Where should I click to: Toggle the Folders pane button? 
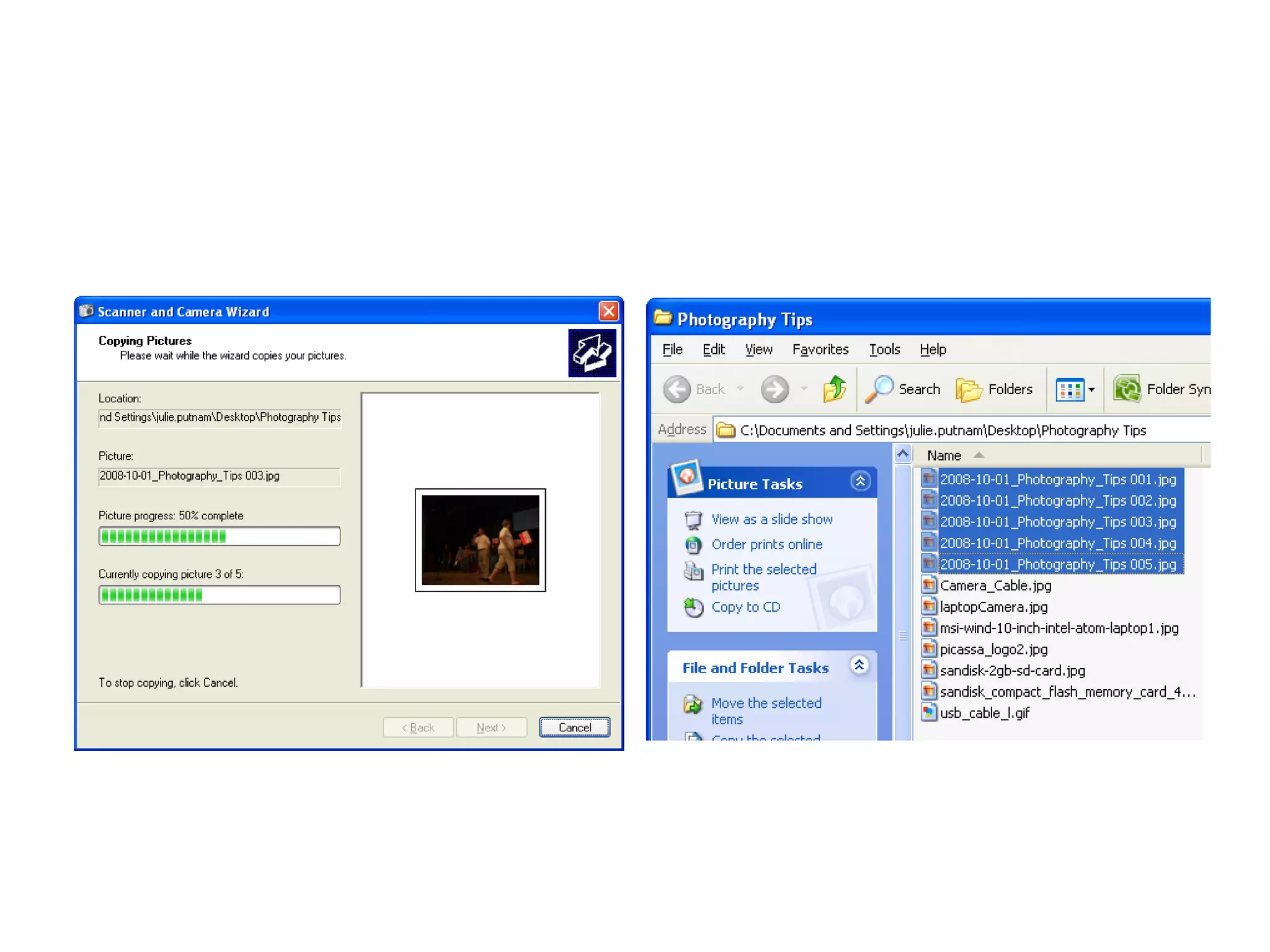pyautogui.click(x=995, y=389)
